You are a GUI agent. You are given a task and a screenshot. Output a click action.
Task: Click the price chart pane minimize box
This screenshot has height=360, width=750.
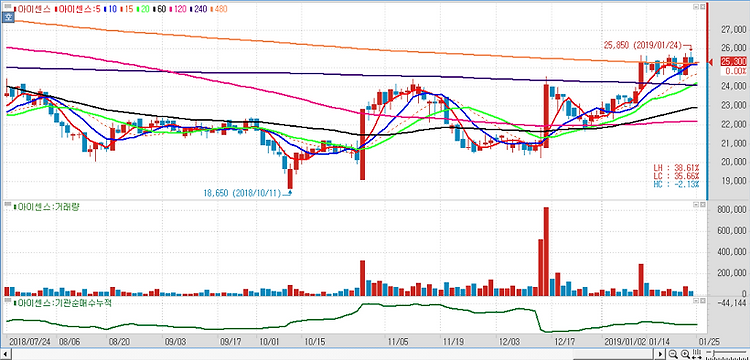click(x=696, y=7)
